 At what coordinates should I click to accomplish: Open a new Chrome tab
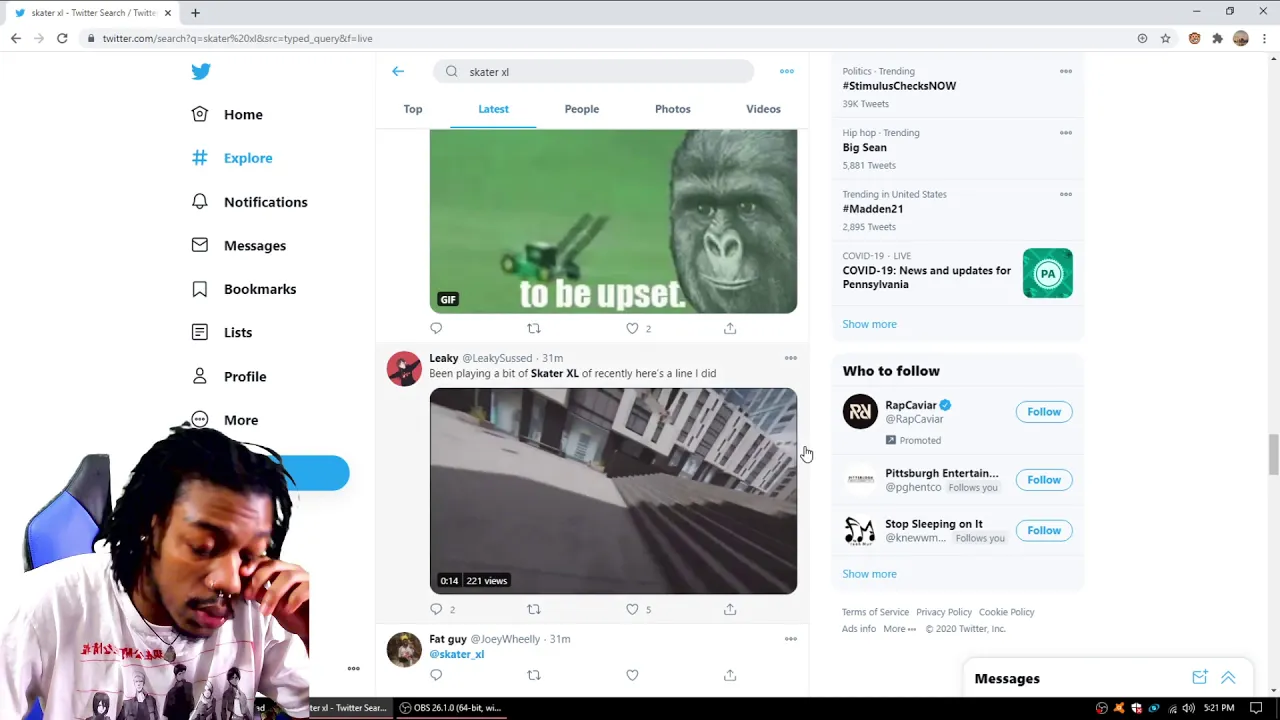point(195,13)
